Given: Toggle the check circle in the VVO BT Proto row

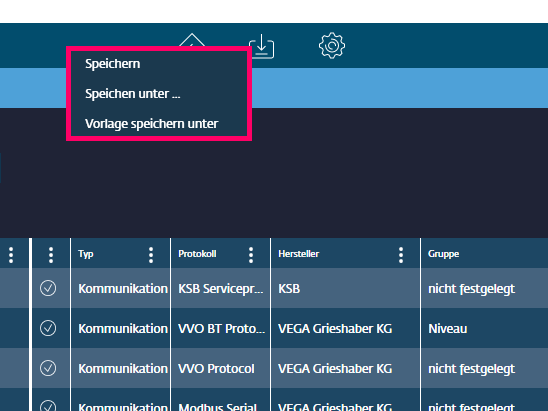Looking at the screenshot, I should pyautogui.click(x=48, y=328).
